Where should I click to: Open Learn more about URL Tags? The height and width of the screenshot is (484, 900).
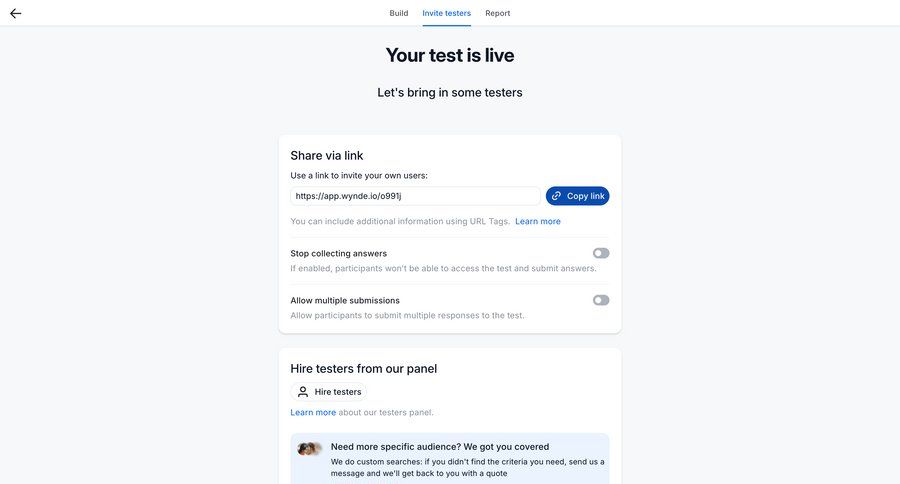tap(538, 221)
